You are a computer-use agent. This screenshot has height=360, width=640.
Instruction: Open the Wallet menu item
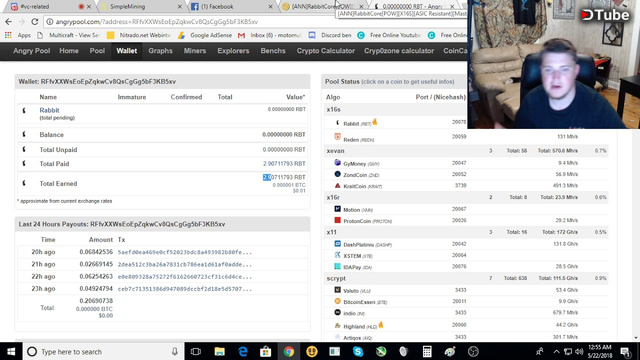(x=127, y=51)
